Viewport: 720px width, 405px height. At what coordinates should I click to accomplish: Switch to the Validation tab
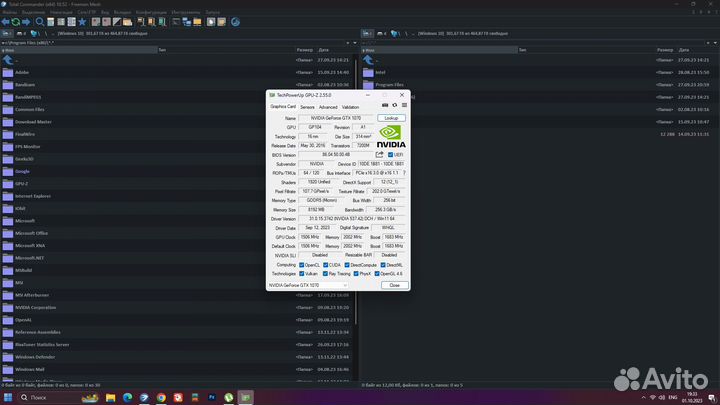click(x=350, y=106)
